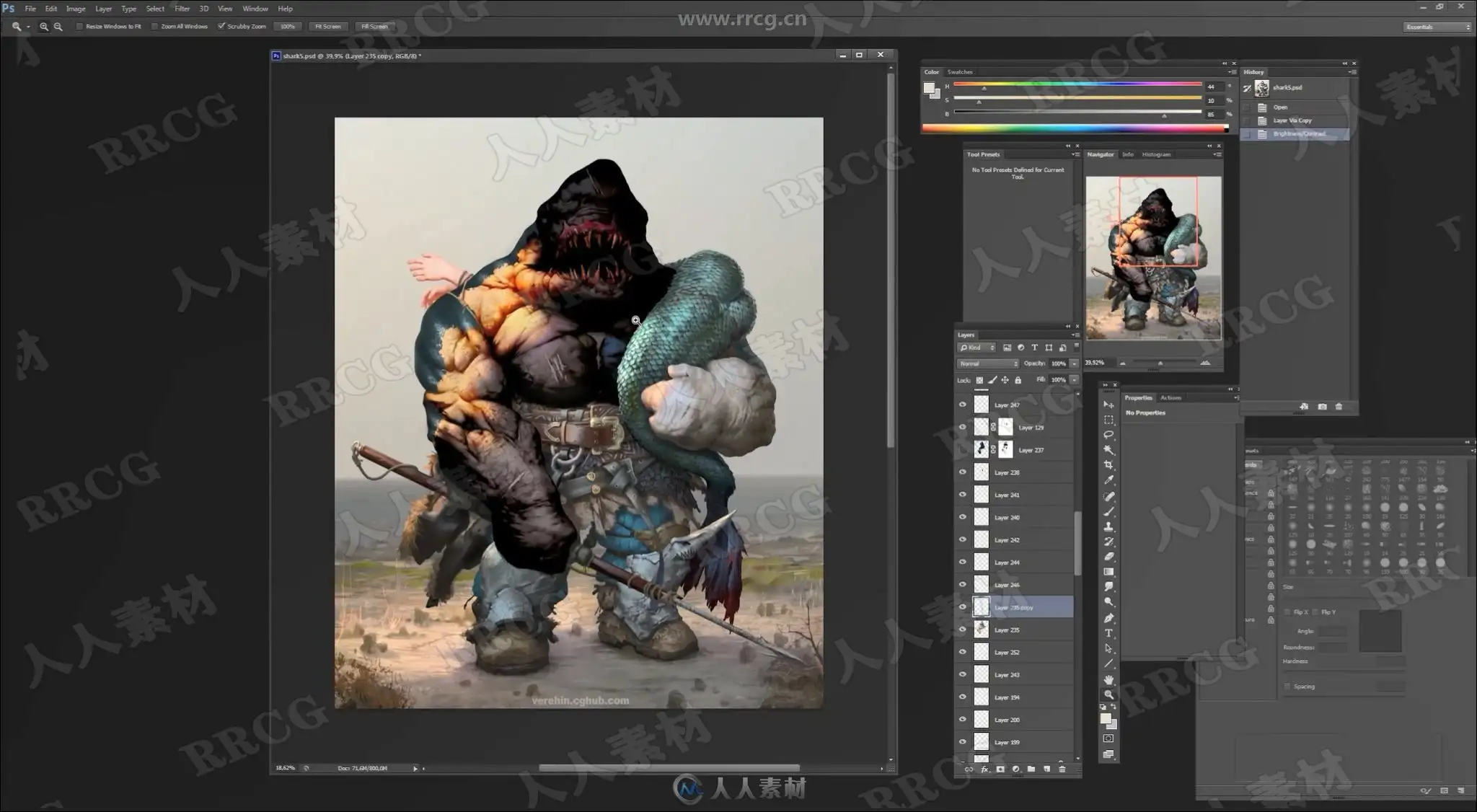Select the Crop tool
This screenshot has width=1477, height=812.
point(1108,465)
